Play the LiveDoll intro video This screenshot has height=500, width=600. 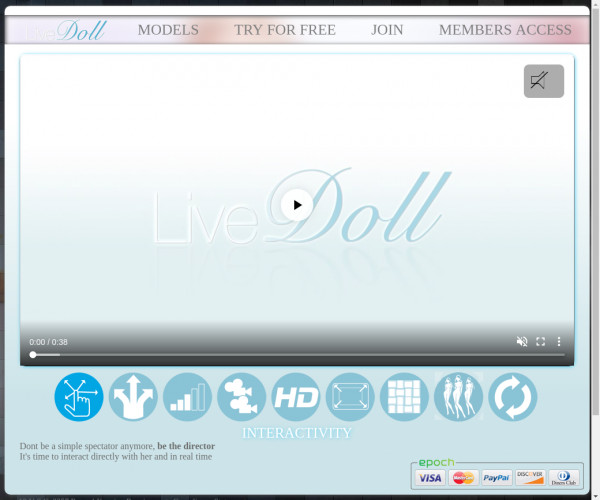coord(297,205)
